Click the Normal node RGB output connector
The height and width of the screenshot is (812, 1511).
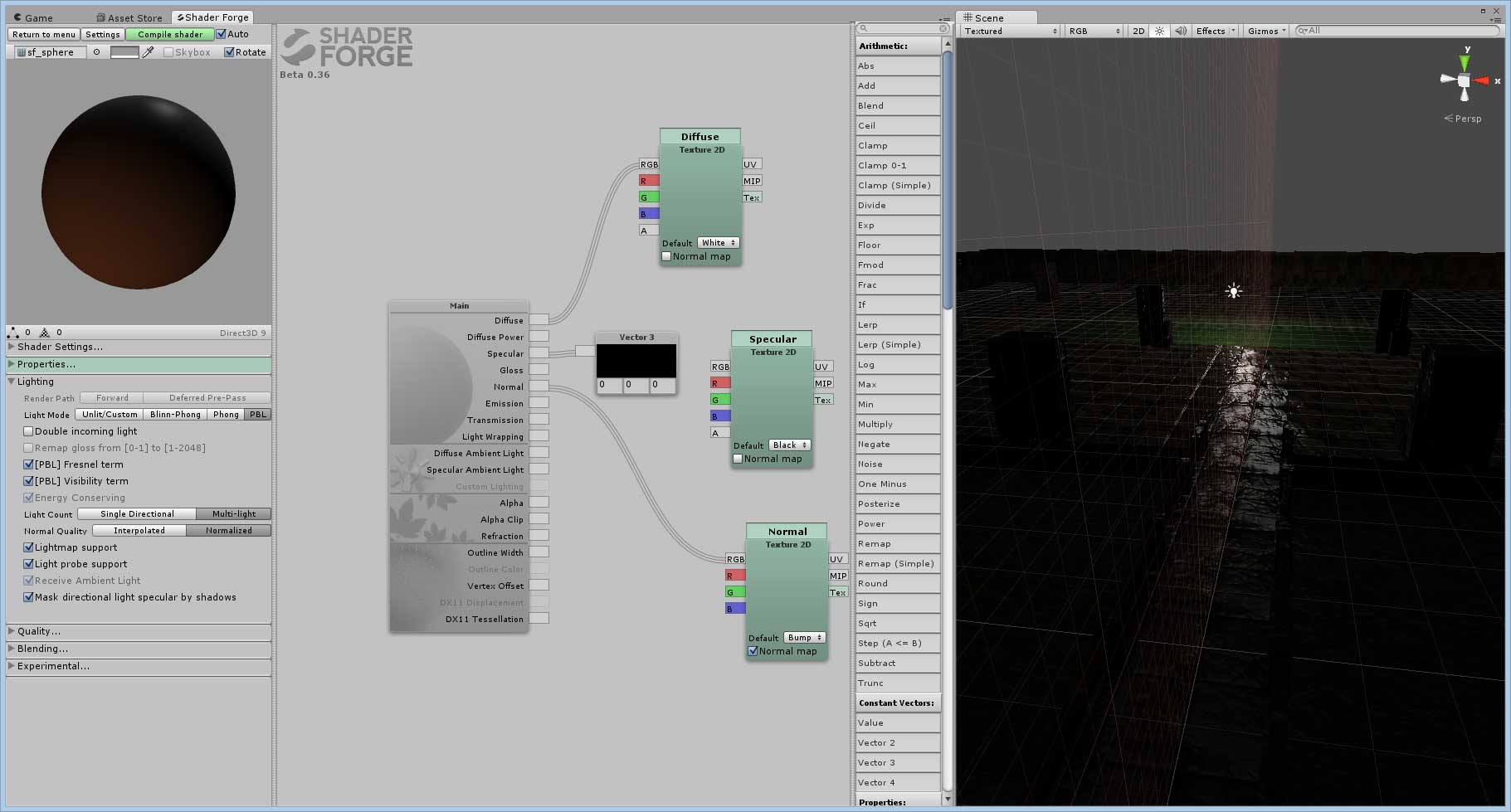[x=735, y=559]
